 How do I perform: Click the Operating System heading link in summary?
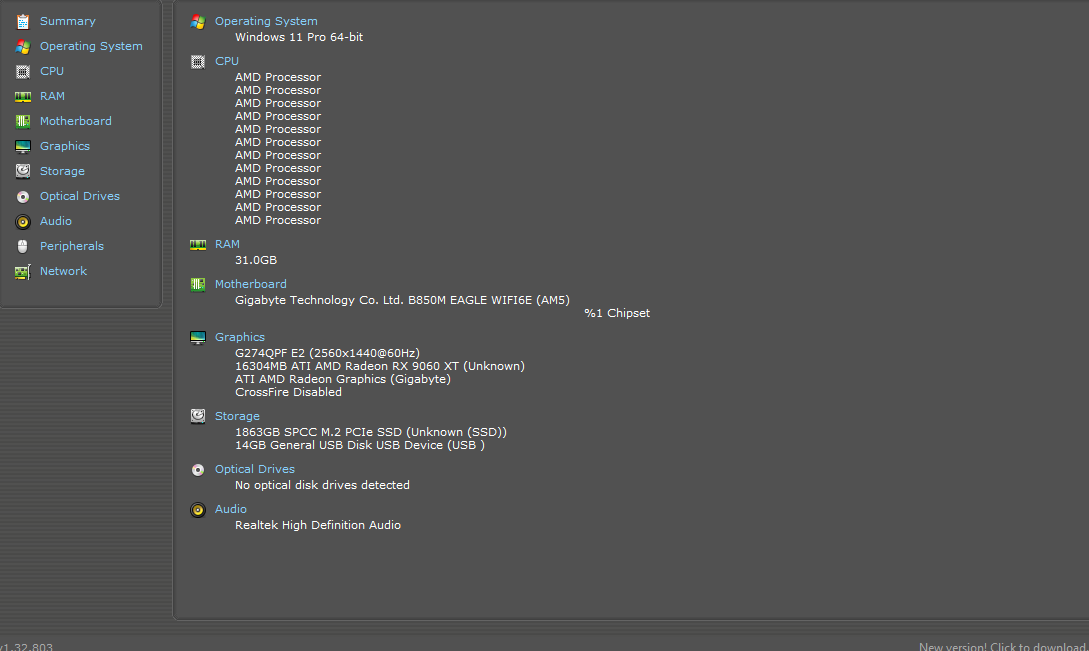pos(266,22)
